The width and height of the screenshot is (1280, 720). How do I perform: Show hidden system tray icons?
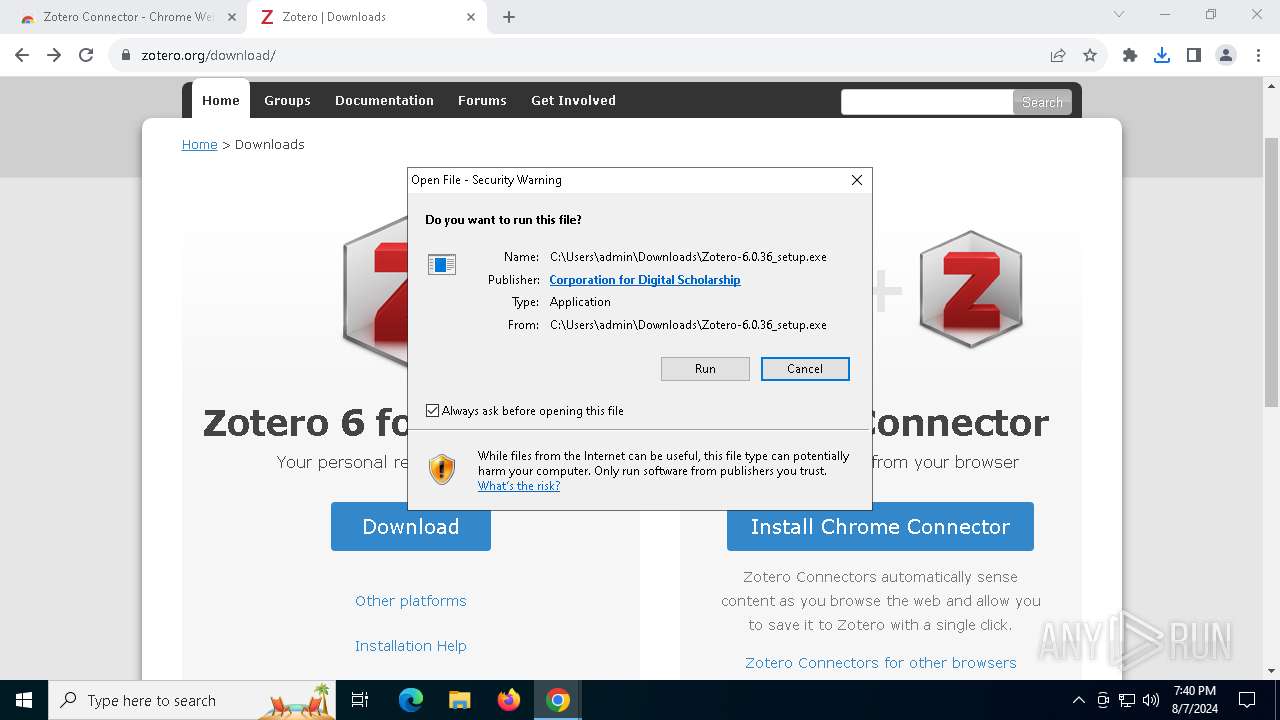pos(1078,700)
